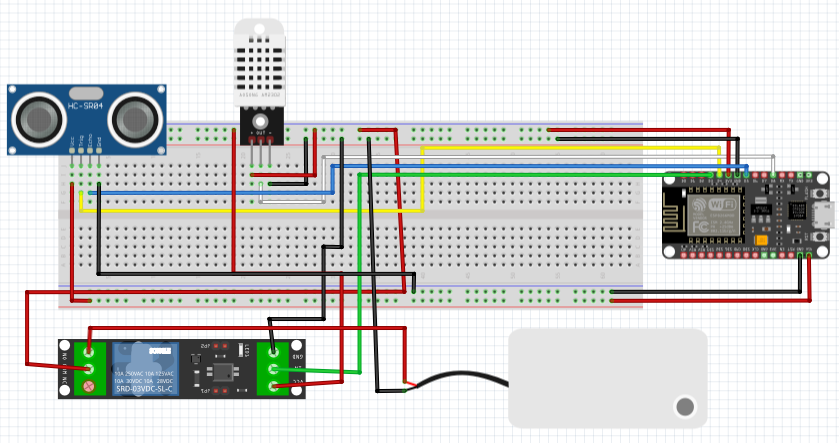This screenshot has width=839, height=443.
Task: Click the Vcc pin of the HC-SR04
Action: [72, 151]
